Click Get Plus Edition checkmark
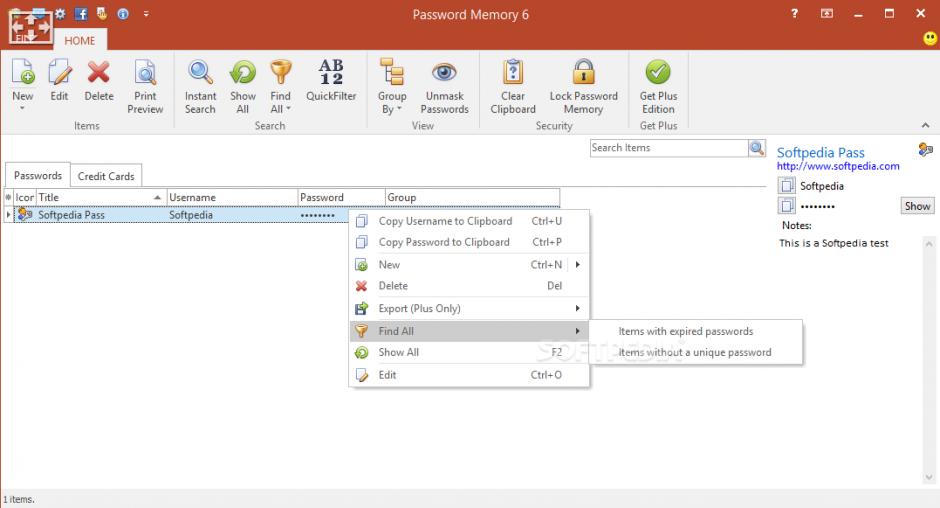The width and height of the screenshot is (940, 508). pos(658,72)
